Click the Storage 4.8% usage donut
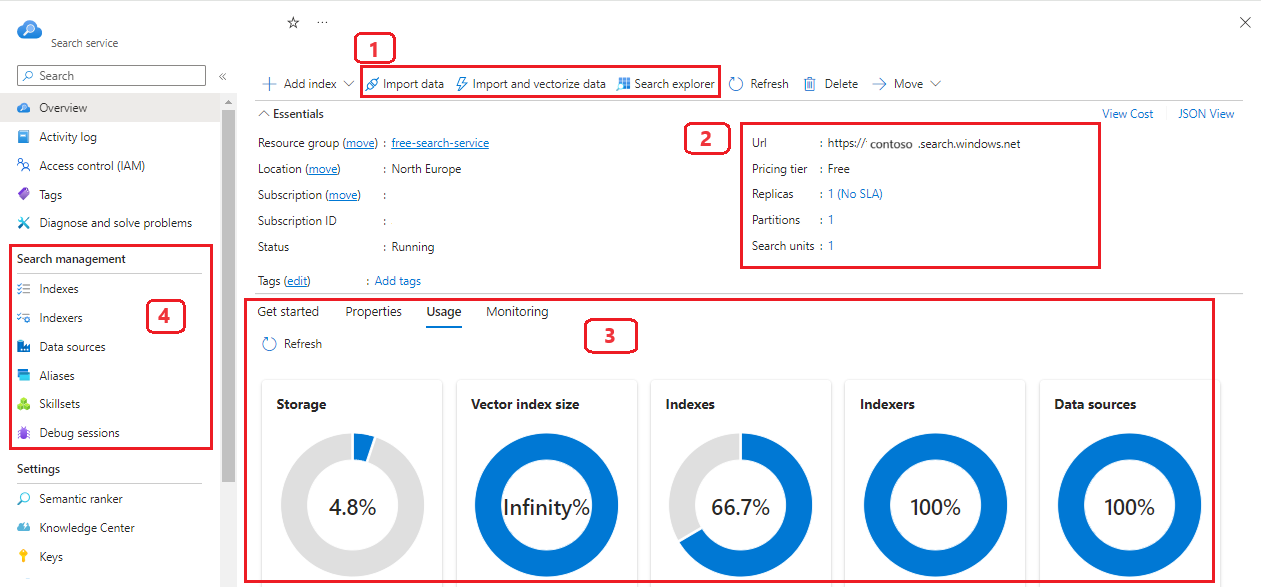The width and height of the screenshot is (1261, 587). tap(353, 507)
